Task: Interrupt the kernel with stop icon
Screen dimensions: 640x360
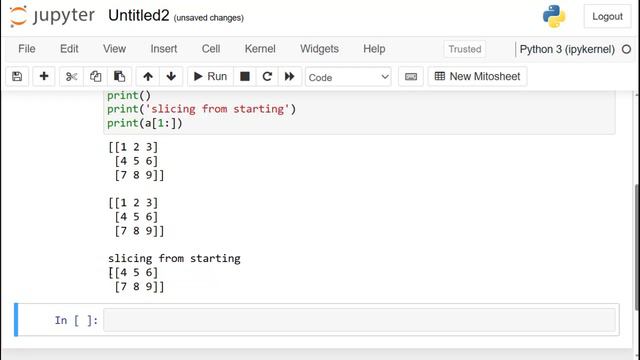Action: tap(245, 76)
